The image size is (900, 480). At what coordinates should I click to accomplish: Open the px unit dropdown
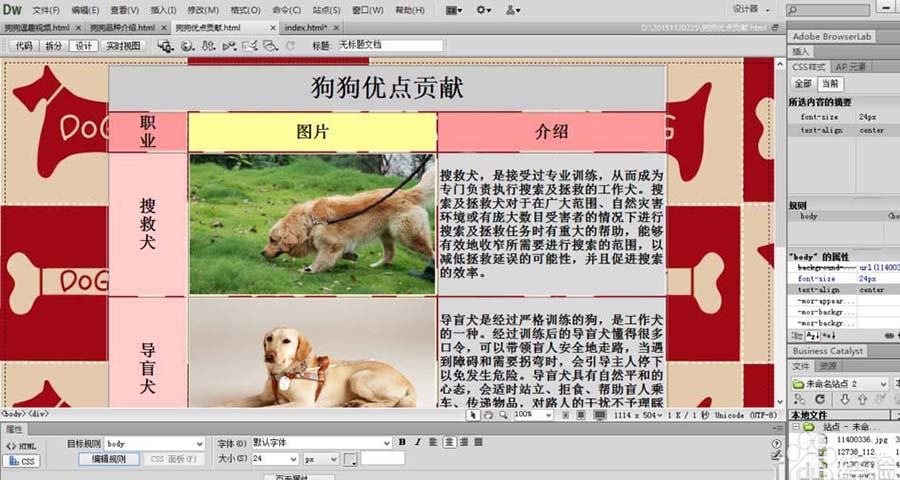(x=321, y=459)
